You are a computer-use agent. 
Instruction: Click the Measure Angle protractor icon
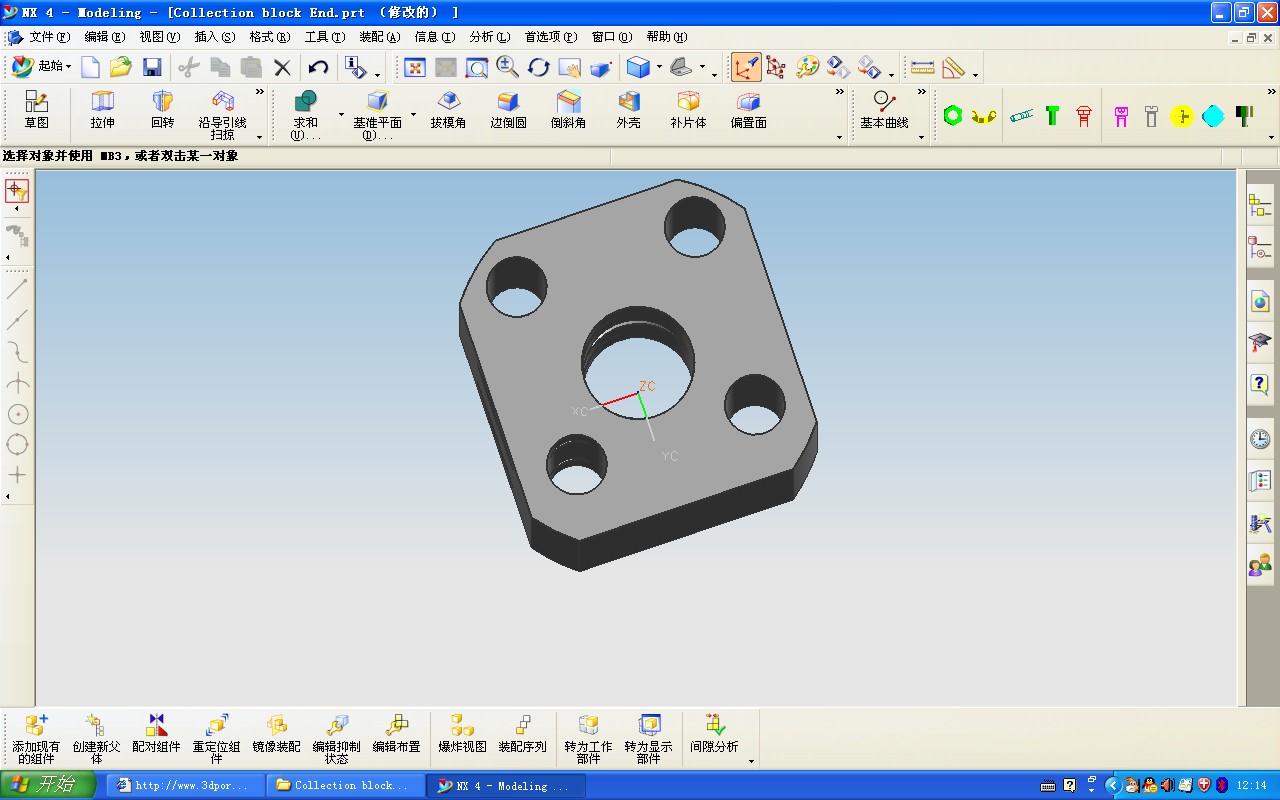[953, 67]
